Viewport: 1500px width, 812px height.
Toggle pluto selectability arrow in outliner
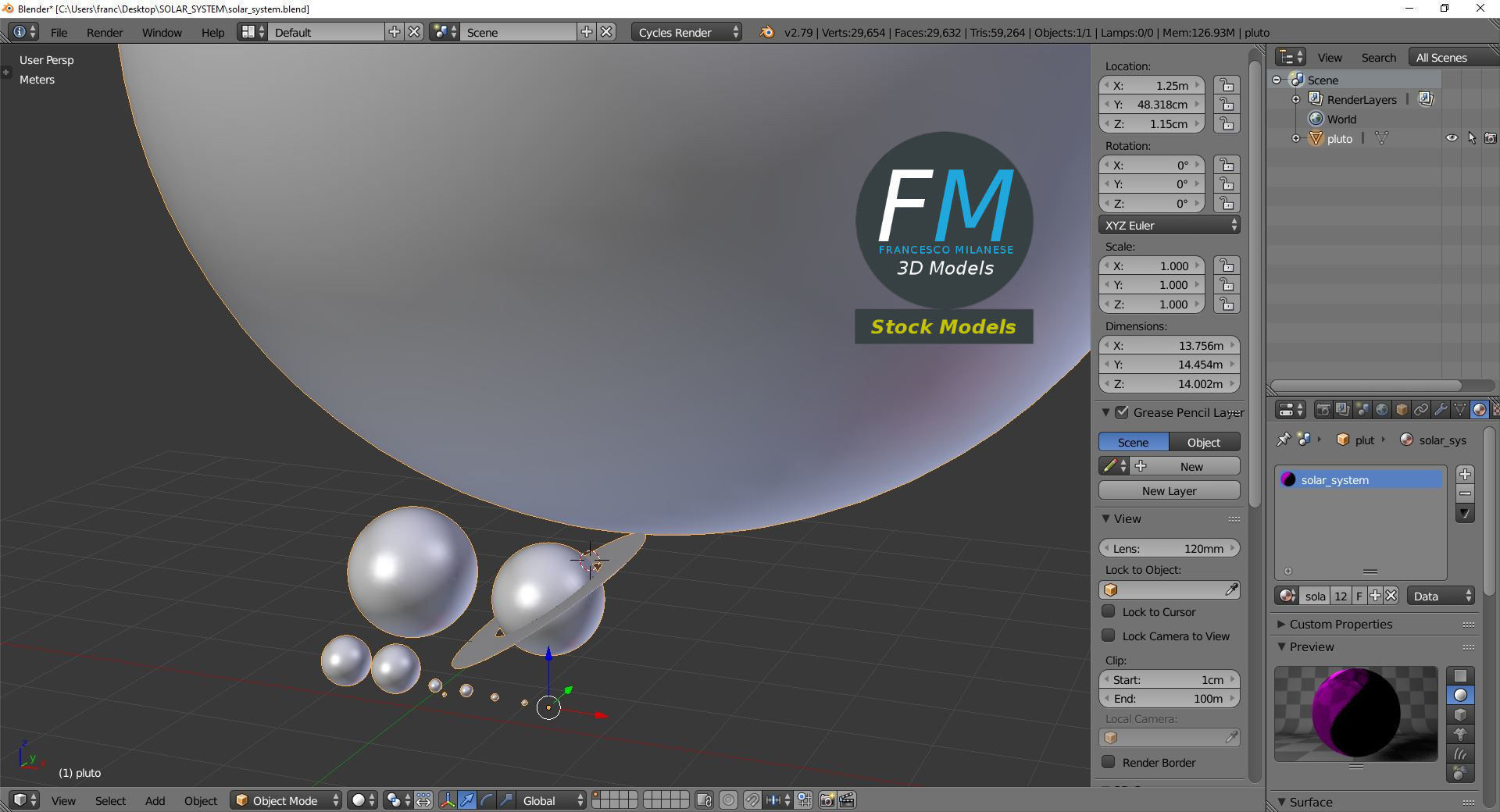click(x=1472, y=138)
